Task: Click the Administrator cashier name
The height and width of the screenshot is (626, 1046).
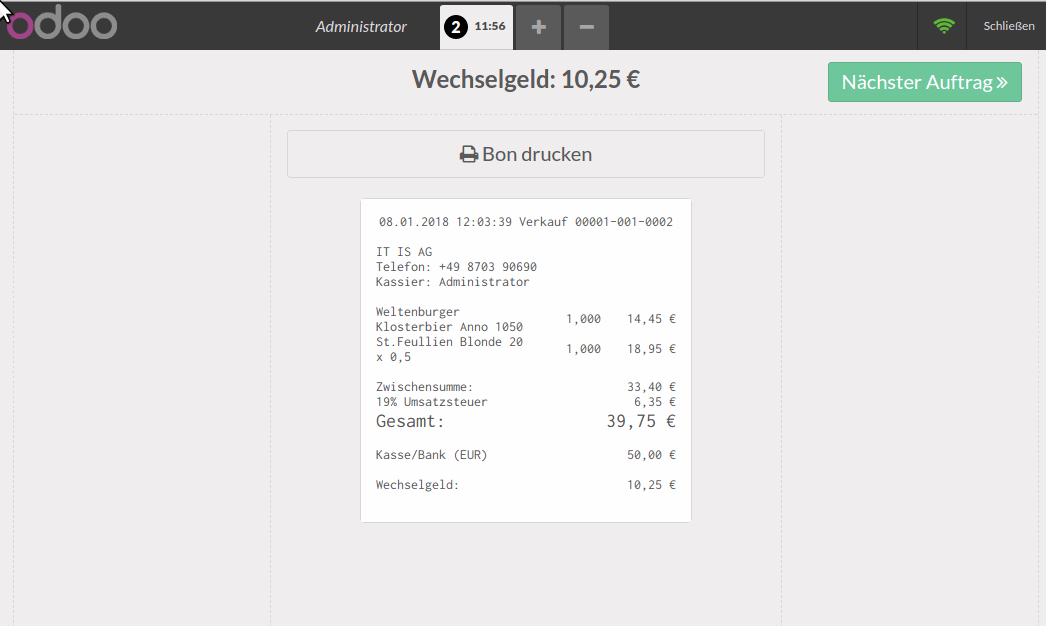Action: tap(361, 27)
